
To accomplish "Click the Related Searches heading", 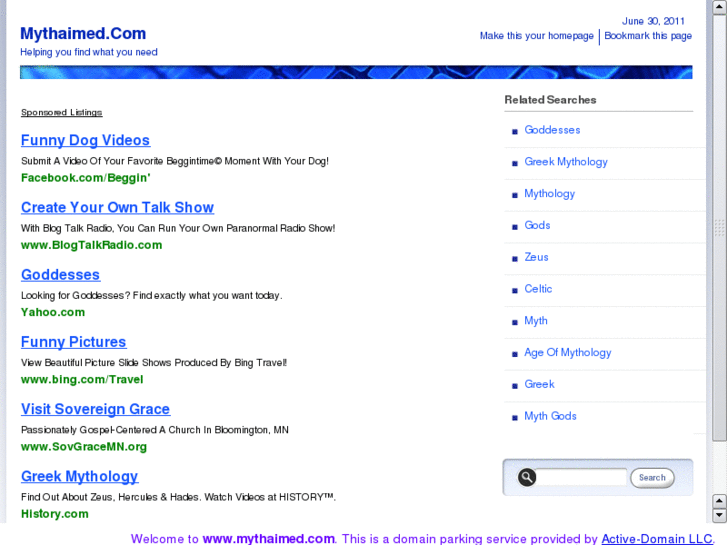I will point(550,100).
